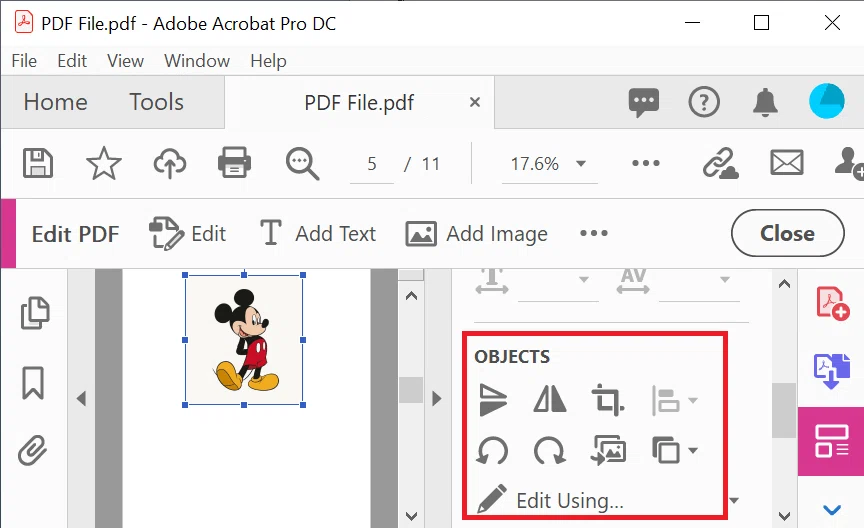This screenshot has height=528, width=864.
Task: Expand the Edit Using options arrow
Action: tap(734, 500)
